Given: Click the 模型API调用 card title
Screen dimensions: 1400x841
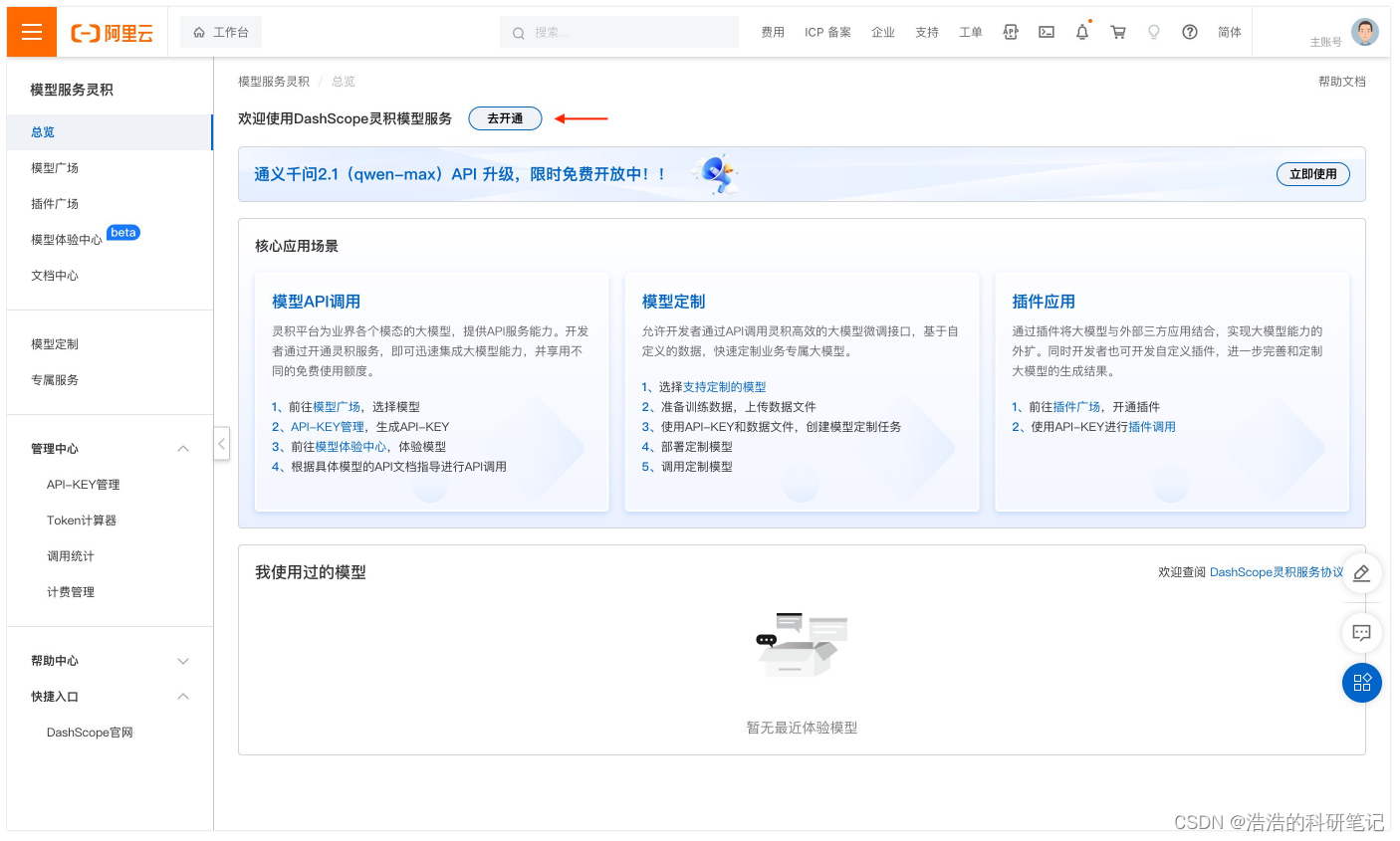Looking at the screenshot, I should coord(317,302).
